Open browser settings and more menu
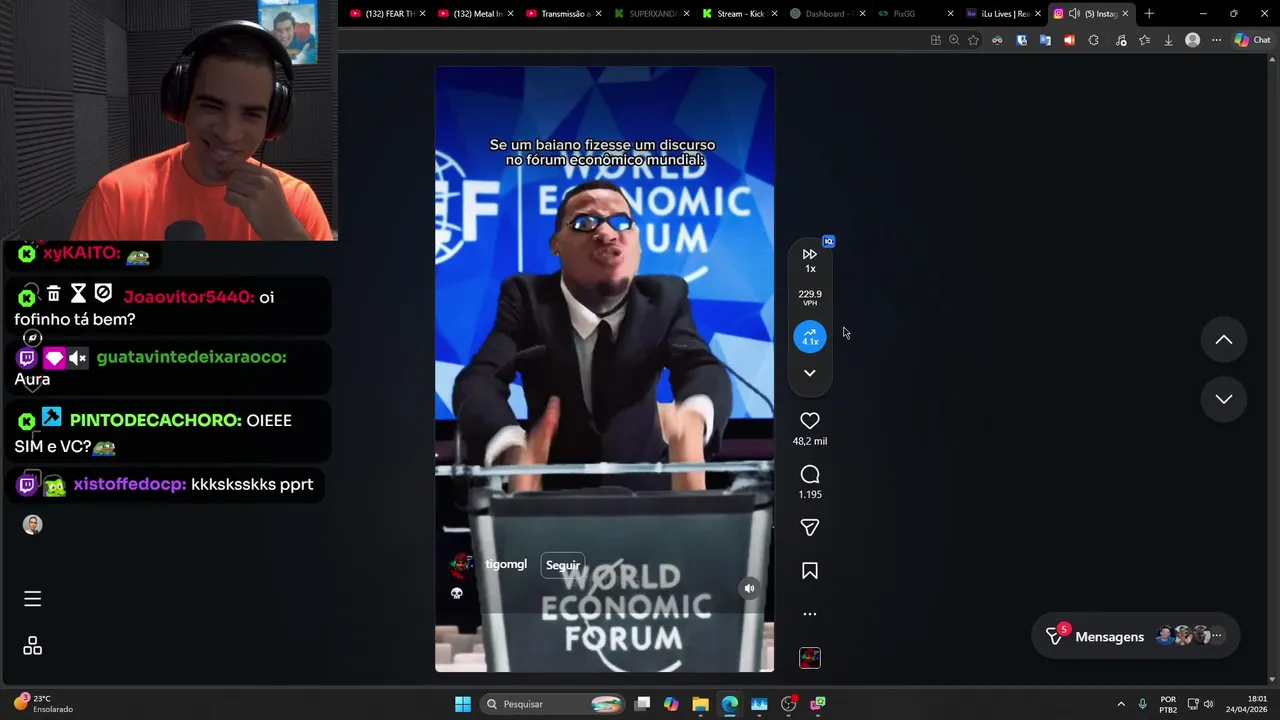Screen dimensions: 1280x720 coord(1216,40)
